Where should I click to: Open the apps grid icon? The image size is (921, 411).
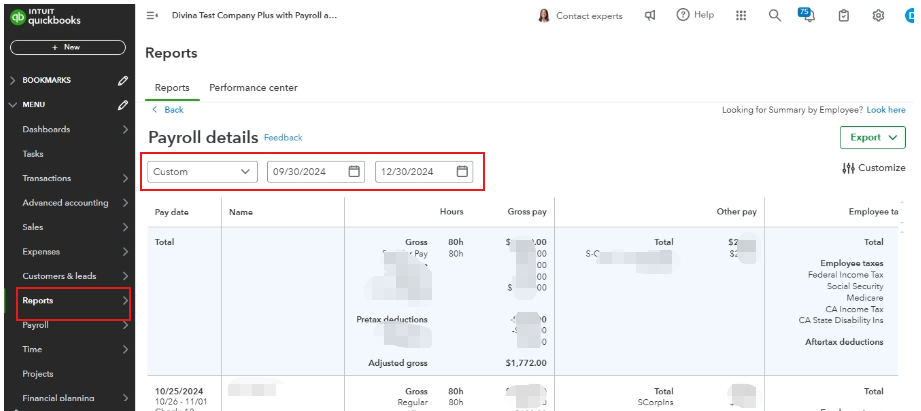741,16
